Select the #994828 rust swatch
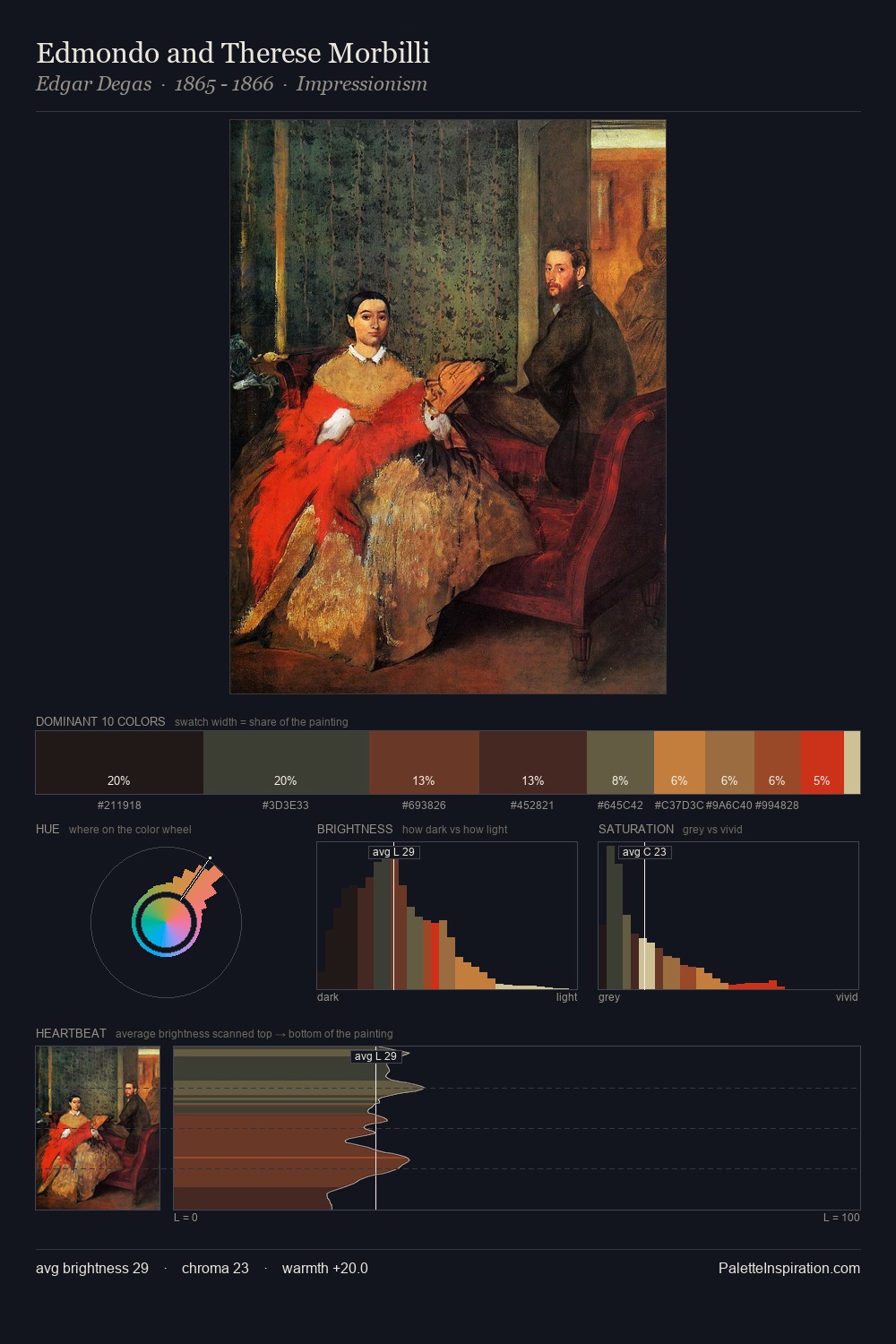The height and width of the screenshot is (1344, 896). point(777,762)
